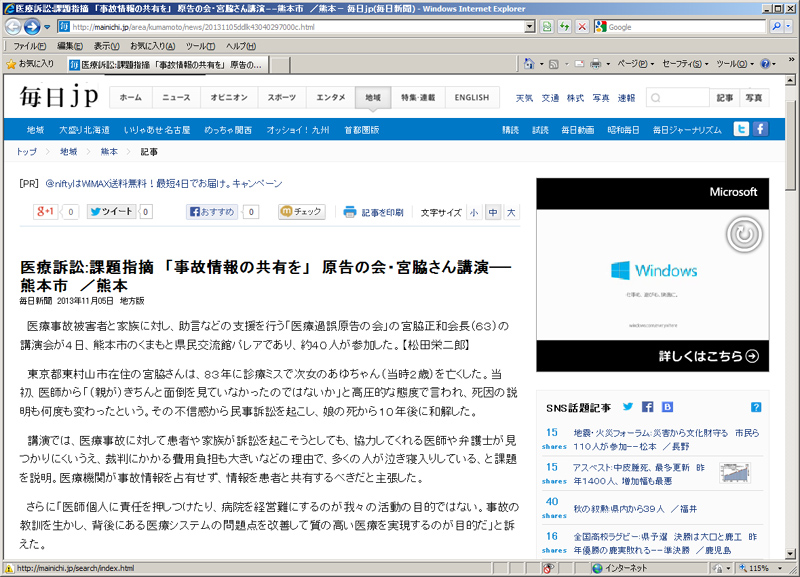Select the ホーム navigation tab
Screen dimensions: 800x577
(x=131, y=97)
